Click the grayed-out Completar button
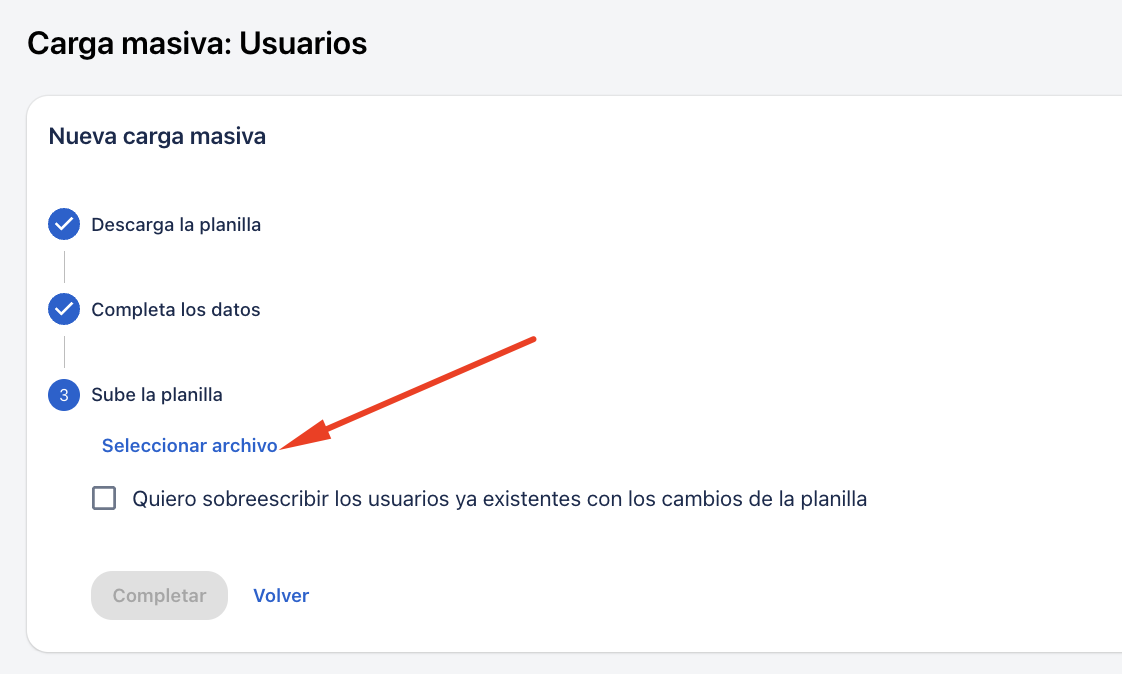This screenshot has height=674, width=1122. (x=160, y=595)
